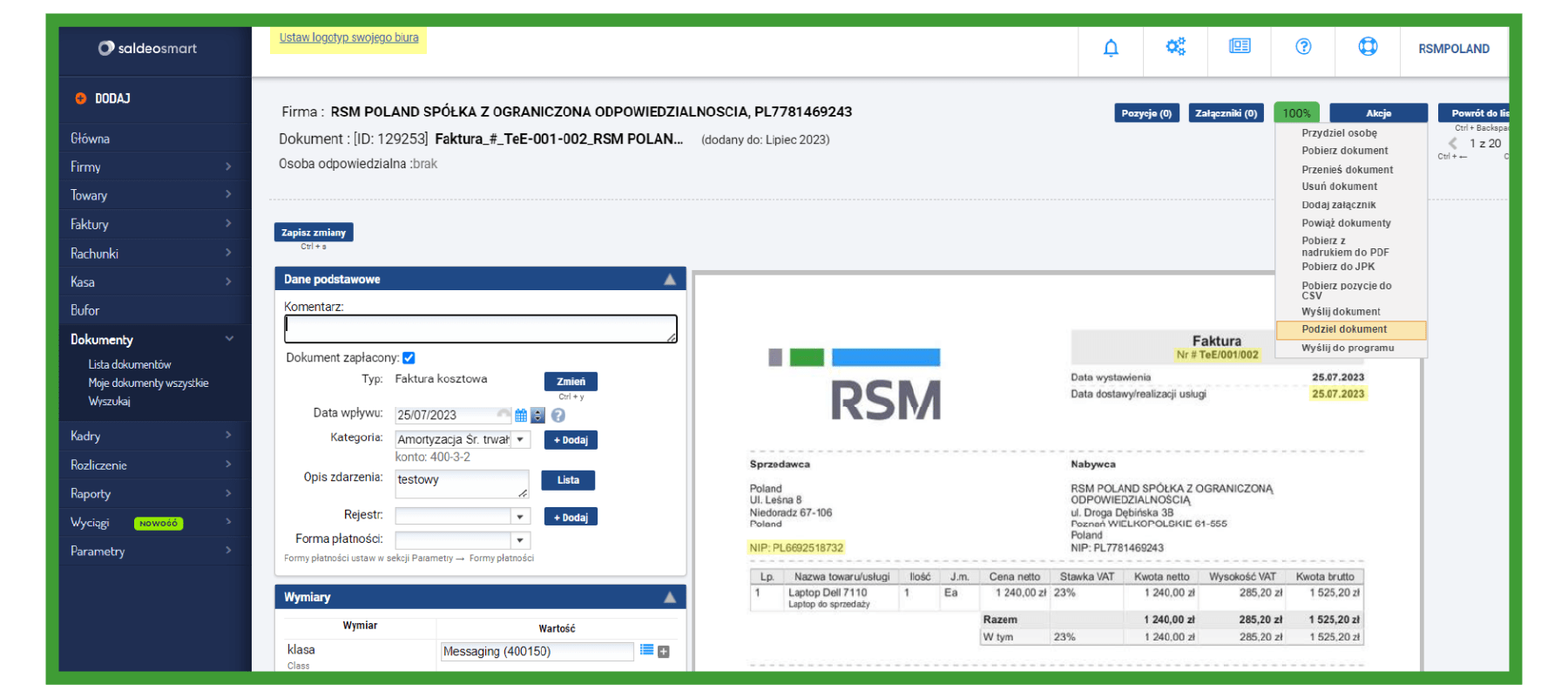Click Ustaw logotyp swojego biura link
This screenshot has height=698, width=1568.
pos(348,37)
